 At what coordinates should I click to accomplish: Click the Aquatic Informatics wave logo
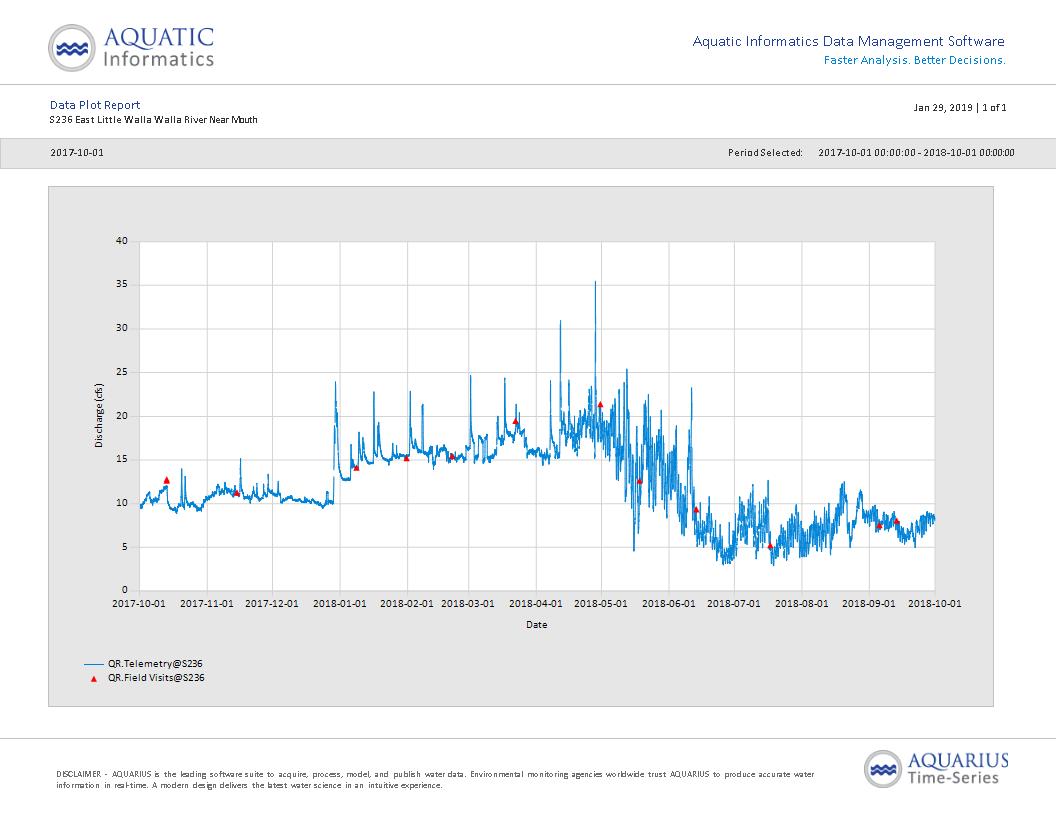[x=71, y=48]
